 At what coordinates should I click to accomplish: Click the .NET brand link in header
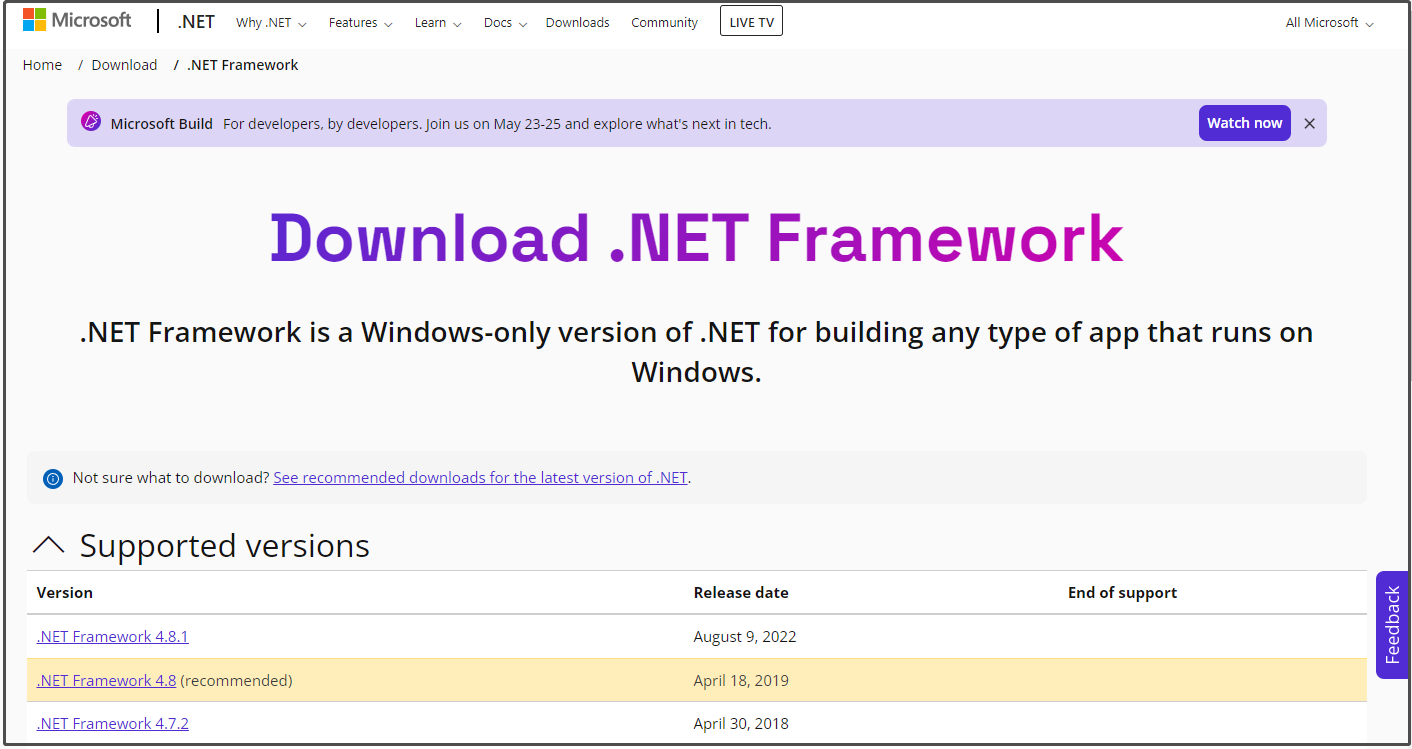click(196, 22)
